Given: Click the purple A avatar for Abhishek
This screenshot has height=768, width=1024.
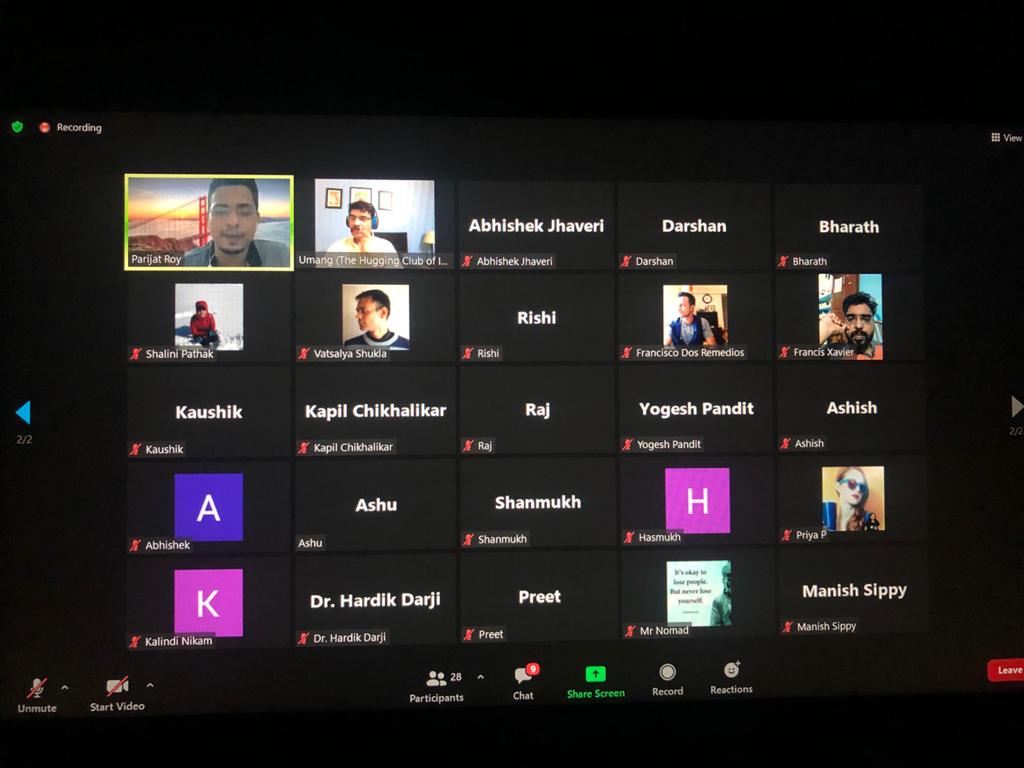Looking at the screenshot, I should pos(209,507).
